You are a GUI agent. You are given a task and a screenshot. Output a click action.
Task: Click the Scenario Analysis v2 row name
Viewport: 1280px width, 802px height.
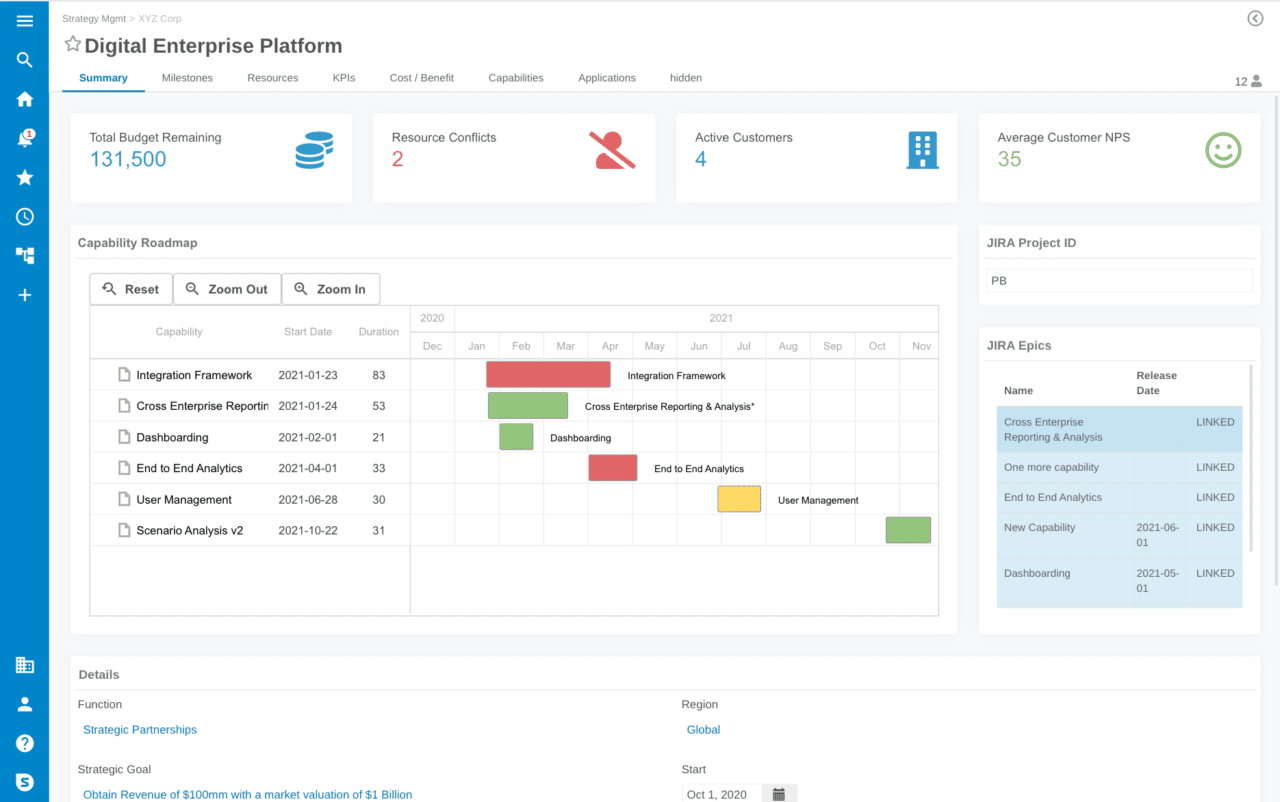pos(190,530)
